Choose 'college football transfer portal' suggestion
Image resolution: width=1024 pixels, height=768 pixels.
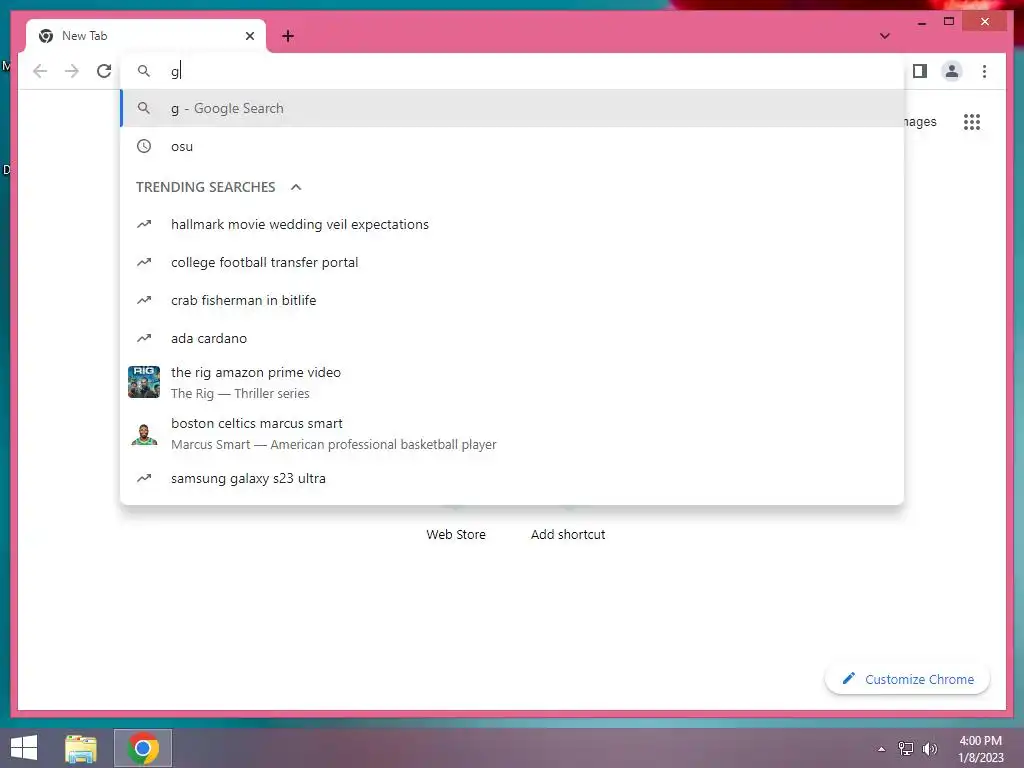(512, 263)
